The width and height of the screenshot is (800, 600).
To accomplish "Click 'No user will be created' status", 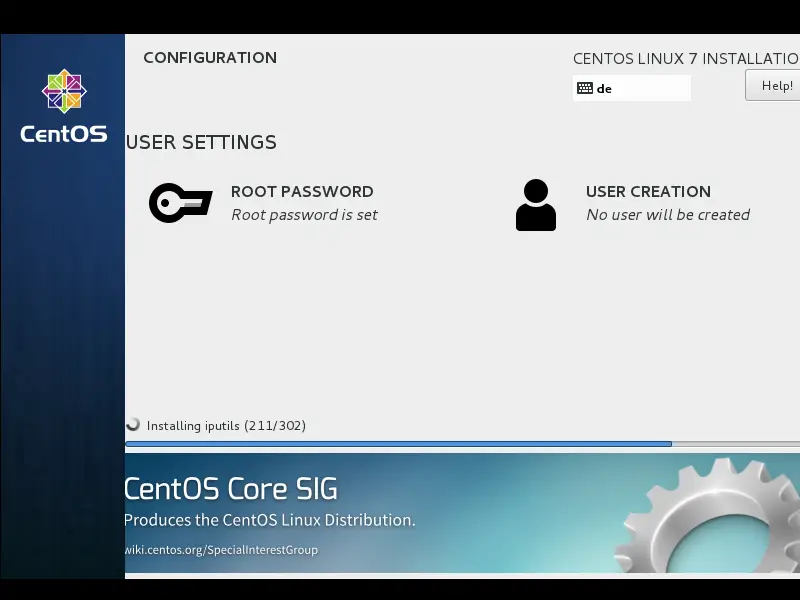I will click(668, 215).
